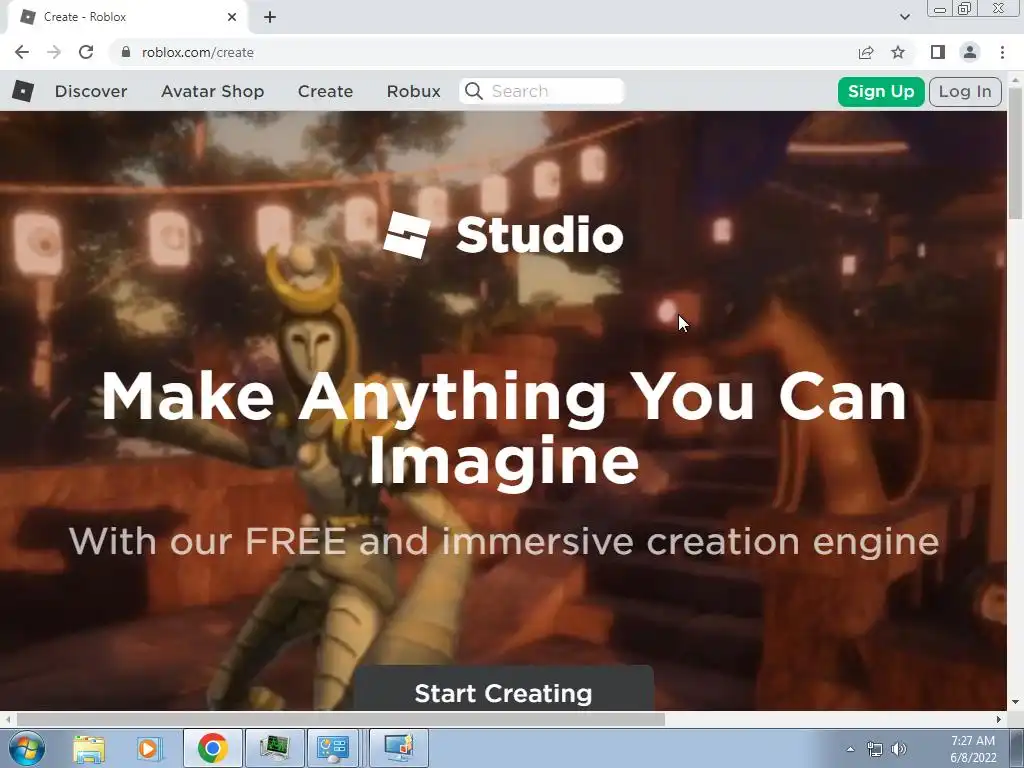Open Windows Media Player taskbar icon
1024x768 pixels.
(x=149, y=748)
